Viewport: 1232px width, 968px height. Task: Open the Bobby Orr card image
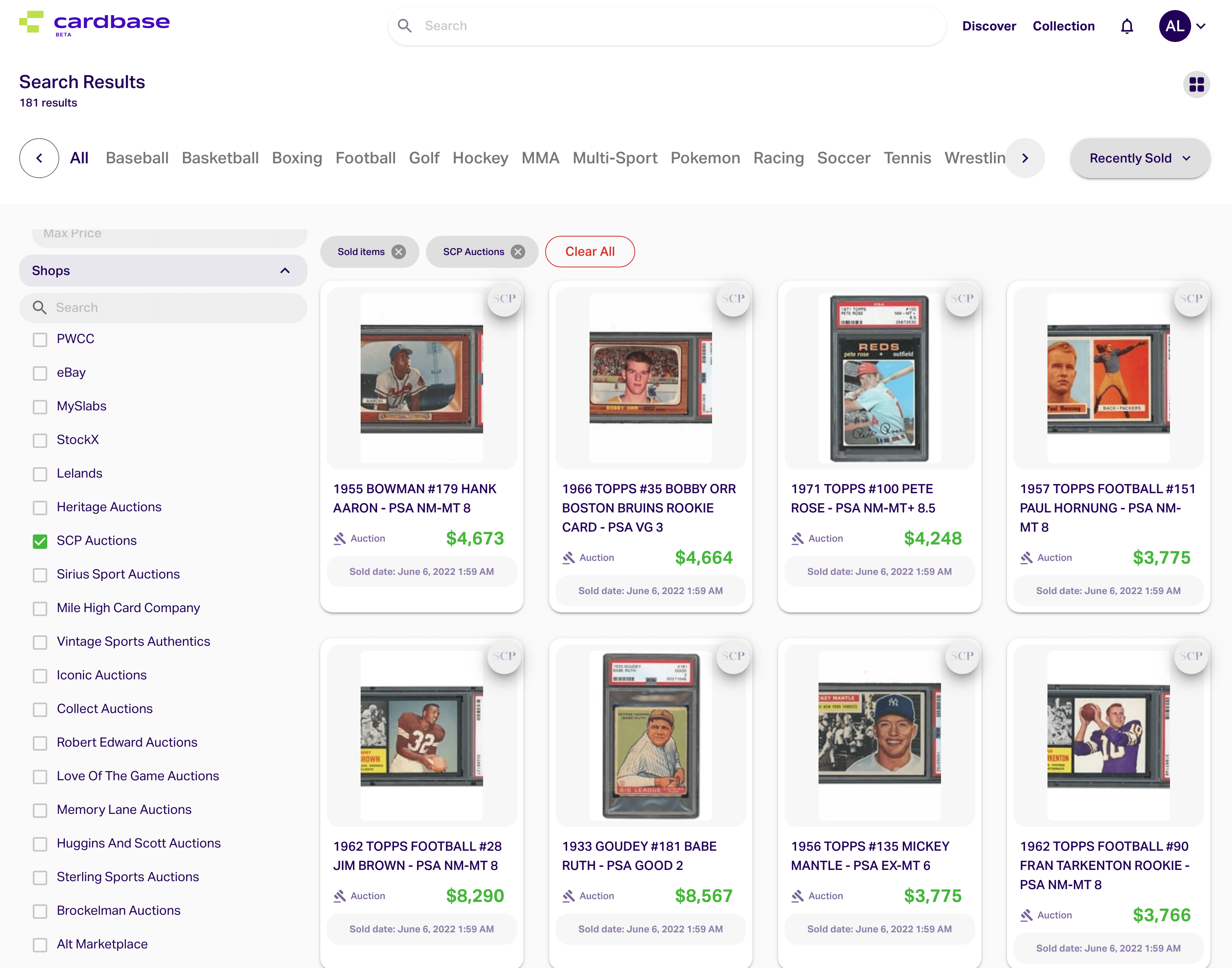coord(650,379)
